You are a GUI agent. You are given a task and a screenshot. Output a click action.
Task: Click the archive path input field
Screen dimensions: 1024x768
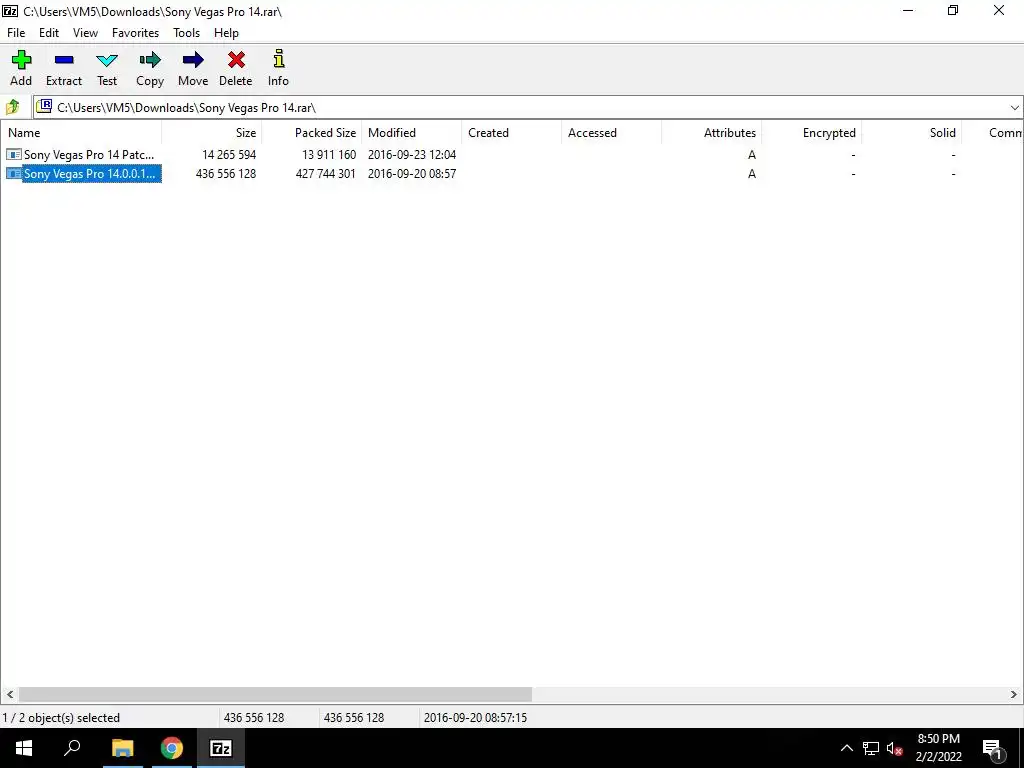pyautogui.click(x=520, y=108)
